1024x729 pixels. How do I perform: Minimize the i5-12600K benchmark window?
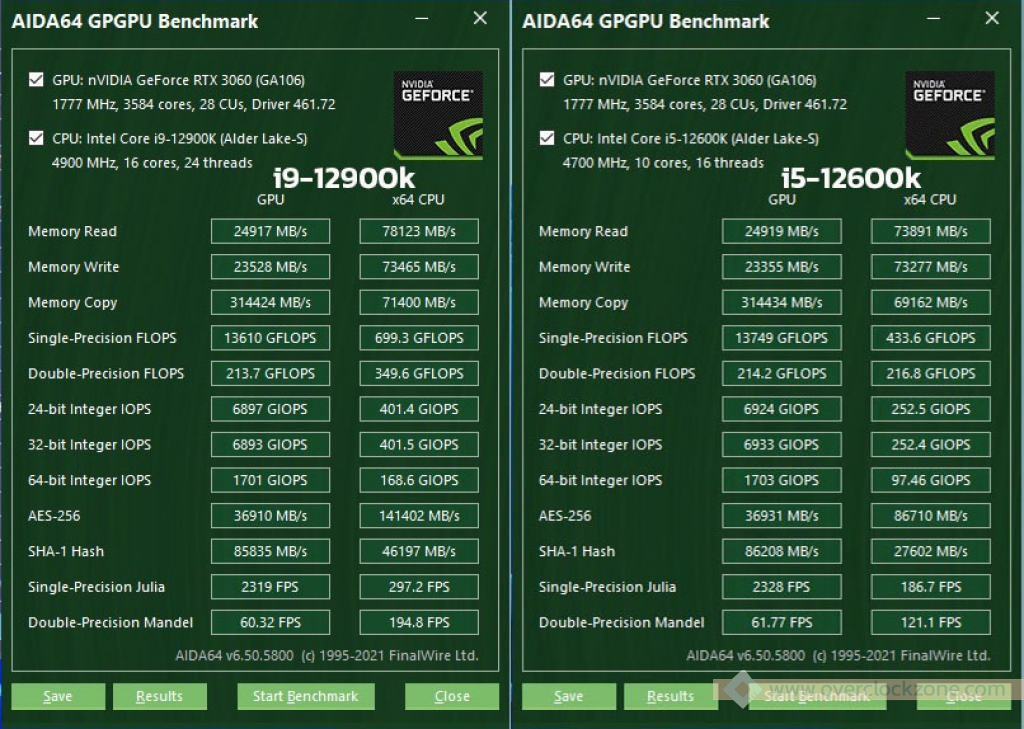pyautogui.click(x=933, y=18)
